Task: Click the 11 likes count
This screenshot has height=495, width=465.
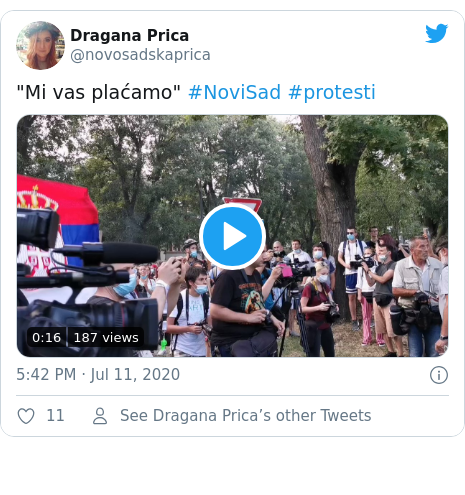Action: (x=55, y=416)
